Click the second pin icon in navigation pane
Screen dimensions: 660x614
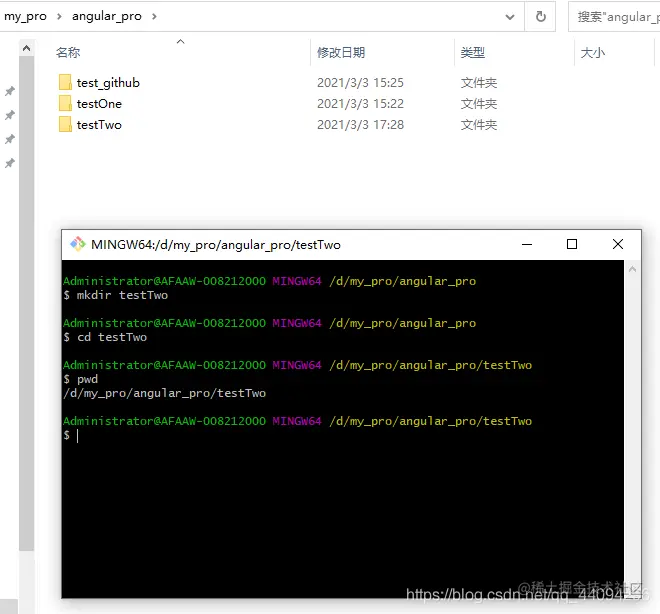click(x=10, y=115)
